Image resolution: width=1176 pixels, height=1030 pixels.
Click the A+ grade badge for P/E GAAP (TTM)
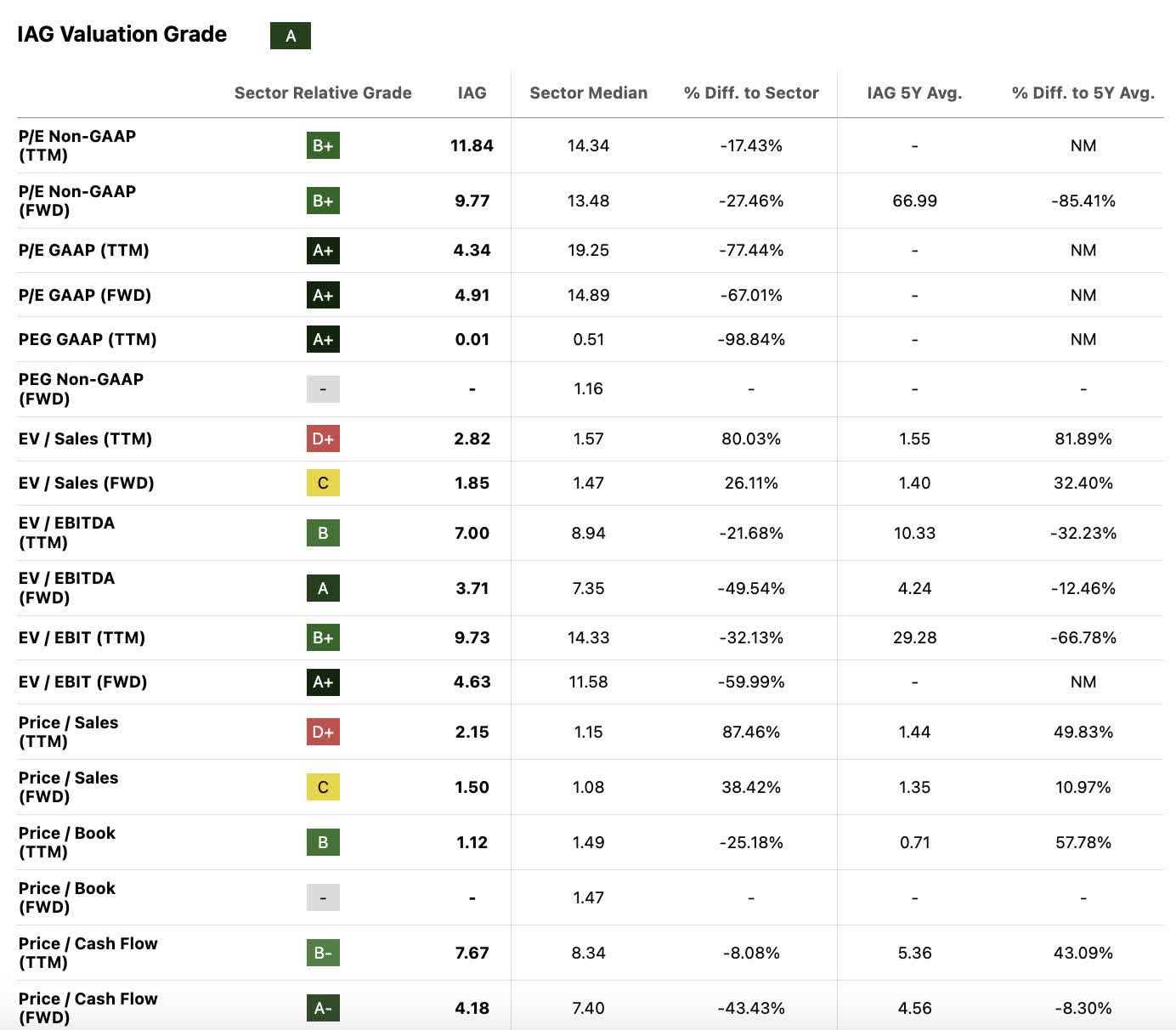coord(323,250)
